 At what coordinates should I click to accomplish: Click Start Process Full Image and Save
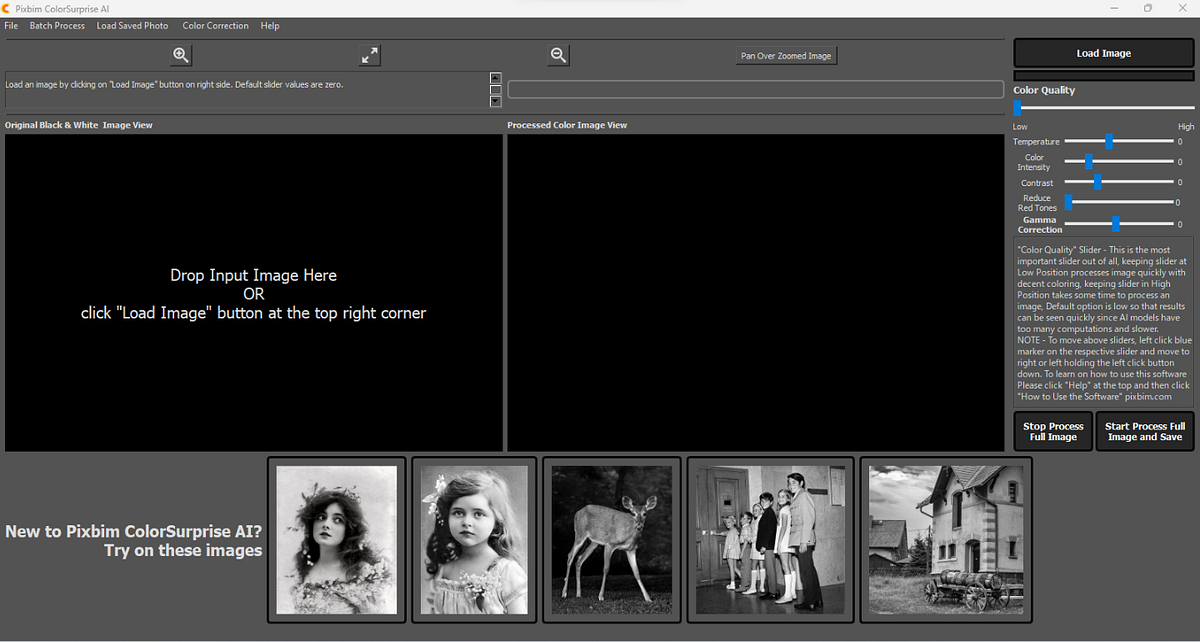coord(1144,431)
